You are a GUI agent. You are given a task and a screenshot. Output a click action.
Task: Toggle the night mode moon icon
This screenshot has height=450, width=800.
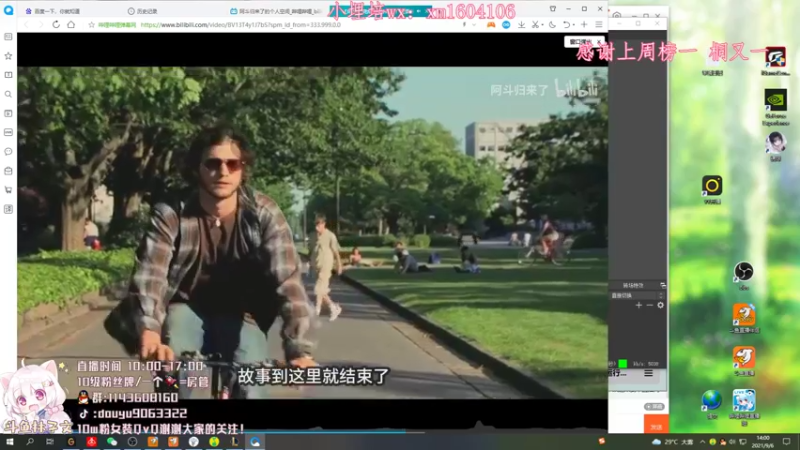552,24
